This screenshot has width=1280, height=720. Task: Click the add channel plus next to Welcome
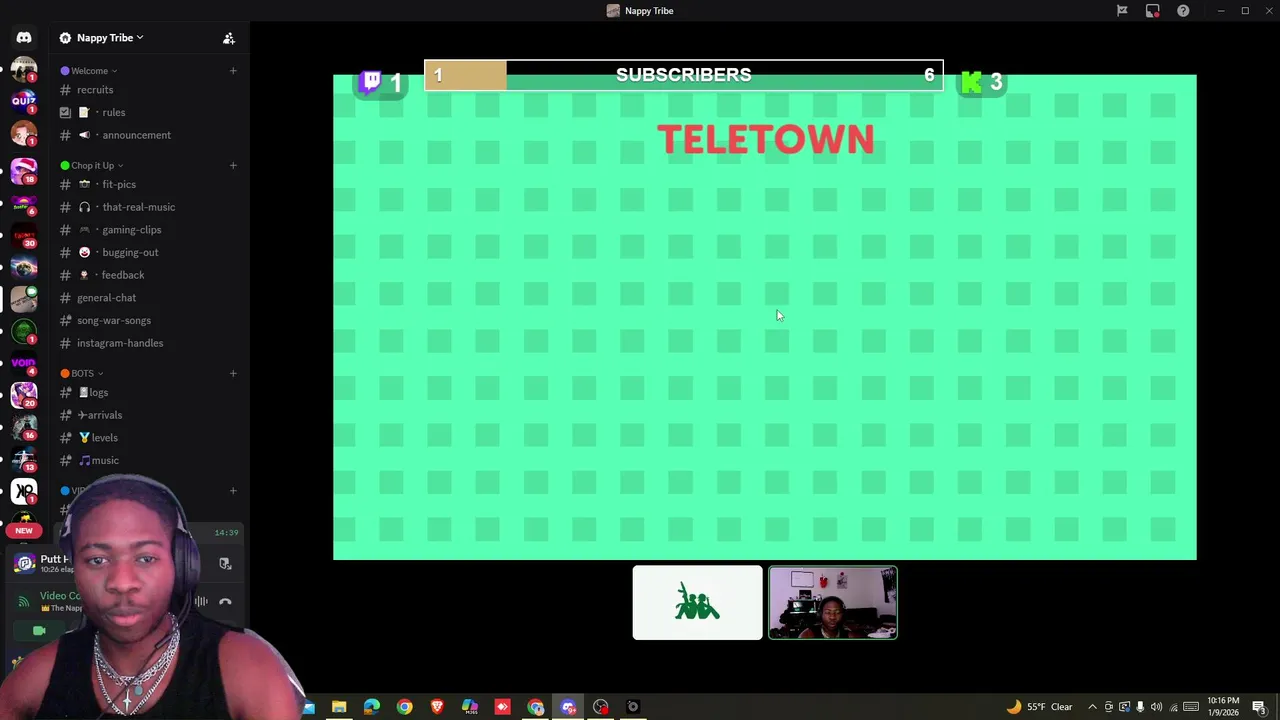point(233,71)
